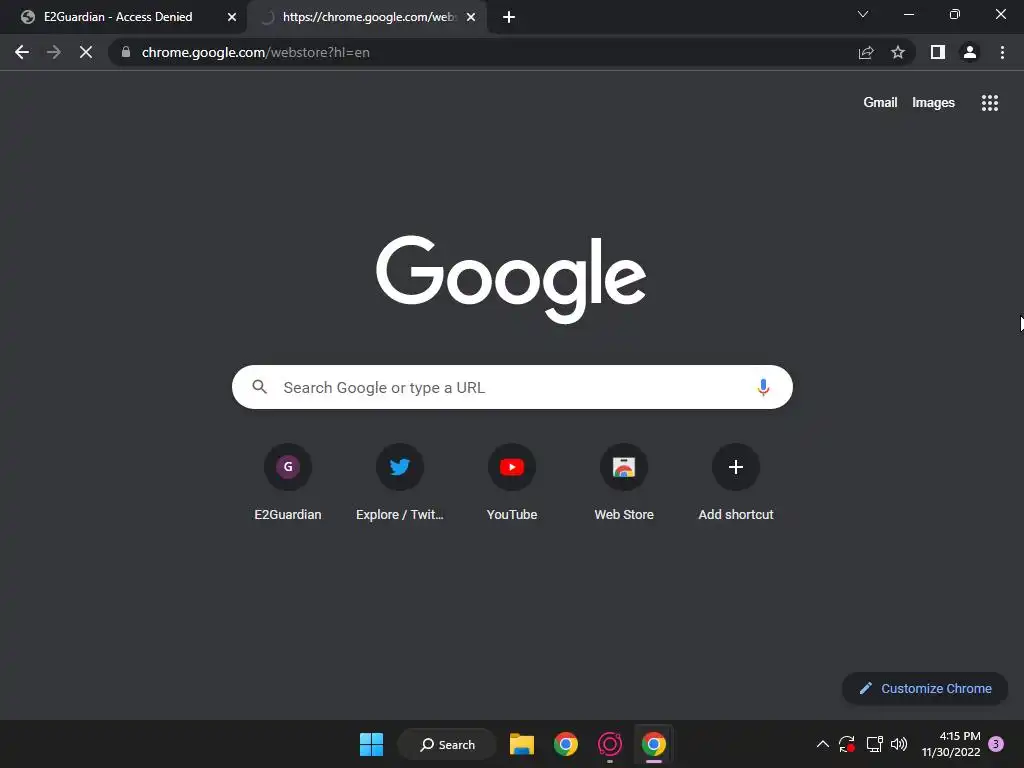Click the Customize Chrome button
Screen dimensions: 1024x768
pos(925,688)
